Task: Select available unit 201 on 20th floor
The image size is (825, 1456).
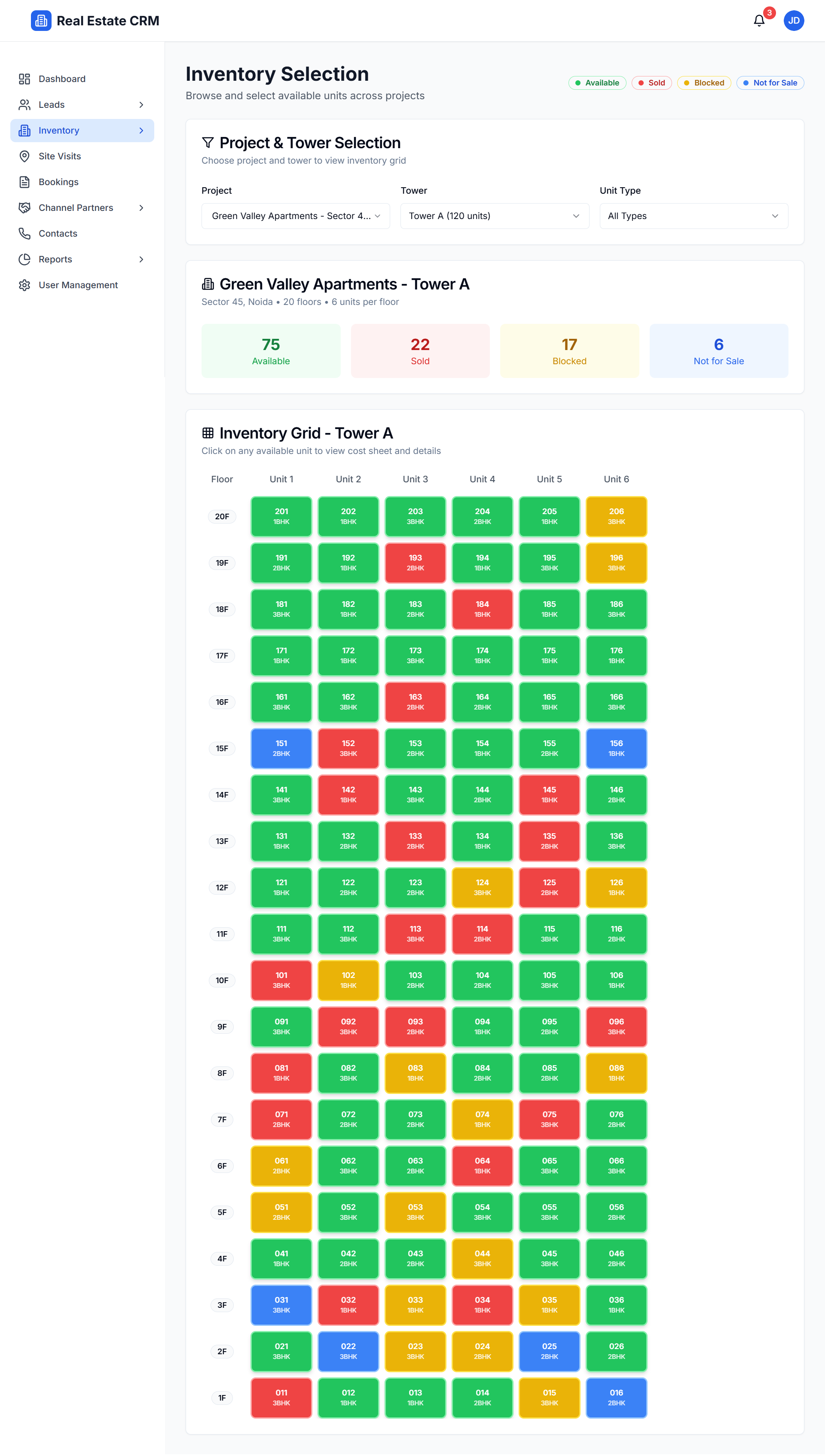Action: pyautogui.click(x=281, y=516)
